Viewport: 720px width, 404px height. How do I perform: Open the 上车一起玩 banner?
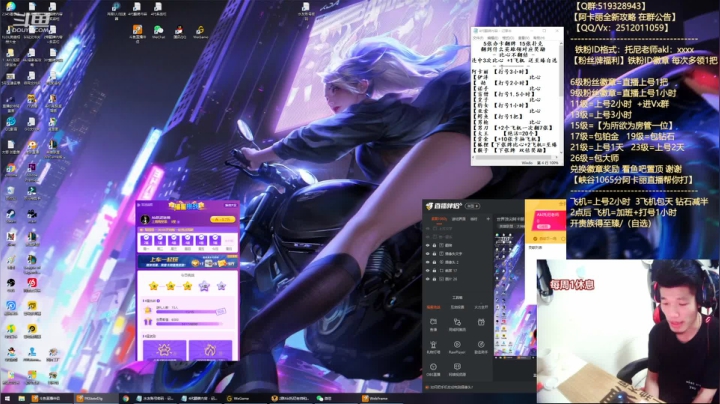point(188,262)
